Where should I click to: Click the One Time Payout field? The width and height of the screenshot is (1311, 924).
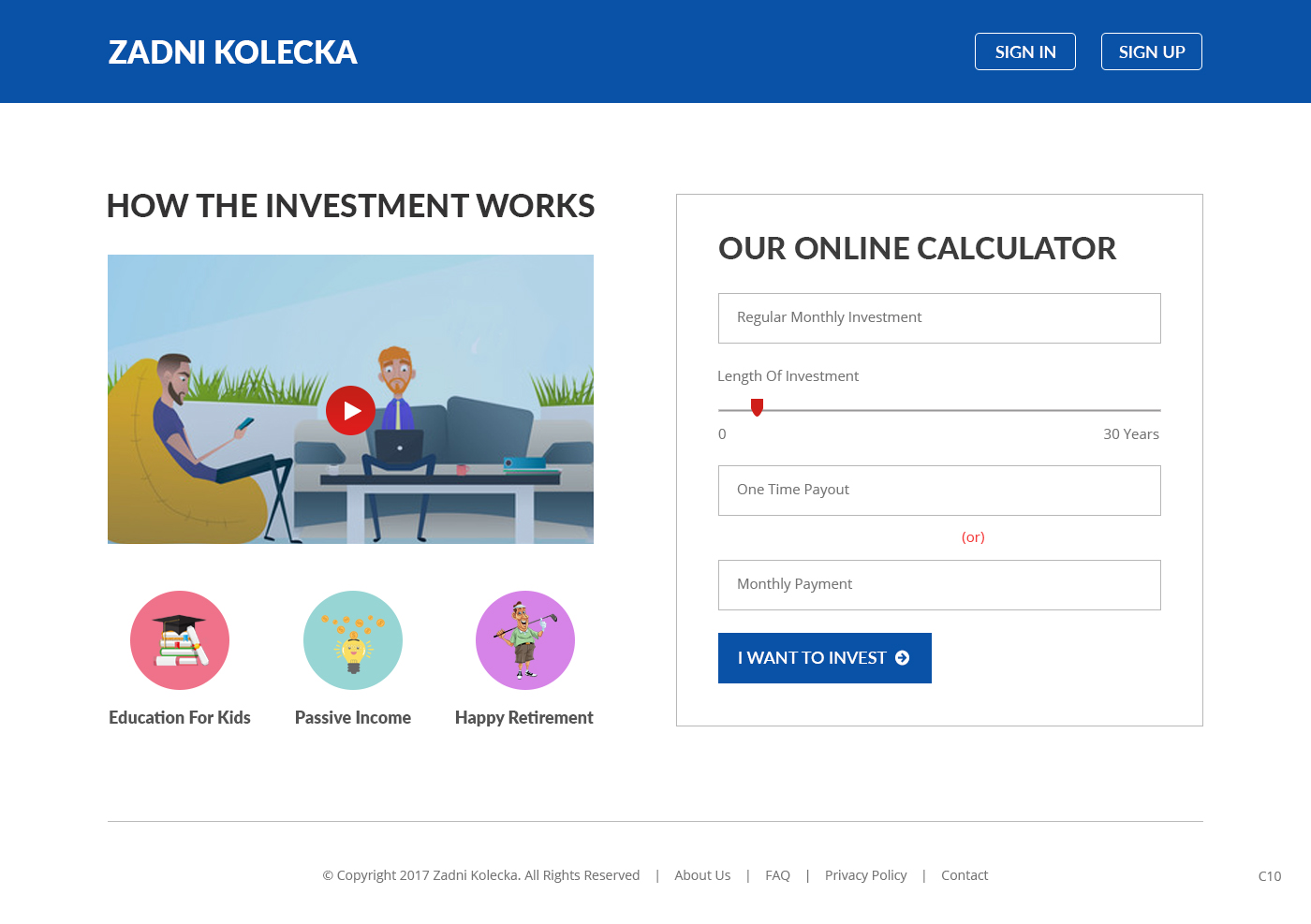coord(939,491)
